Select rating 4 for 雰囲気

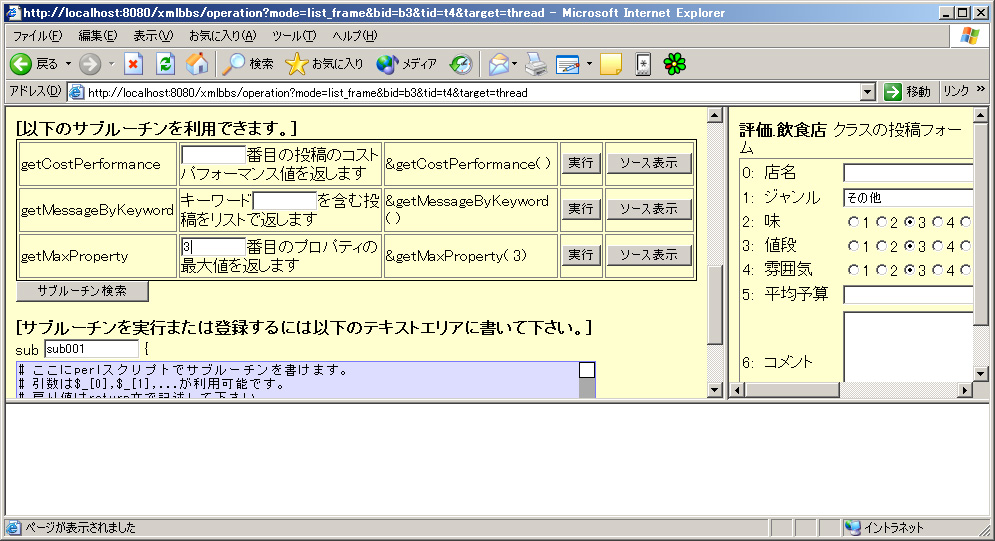click(x=937, y=270)
